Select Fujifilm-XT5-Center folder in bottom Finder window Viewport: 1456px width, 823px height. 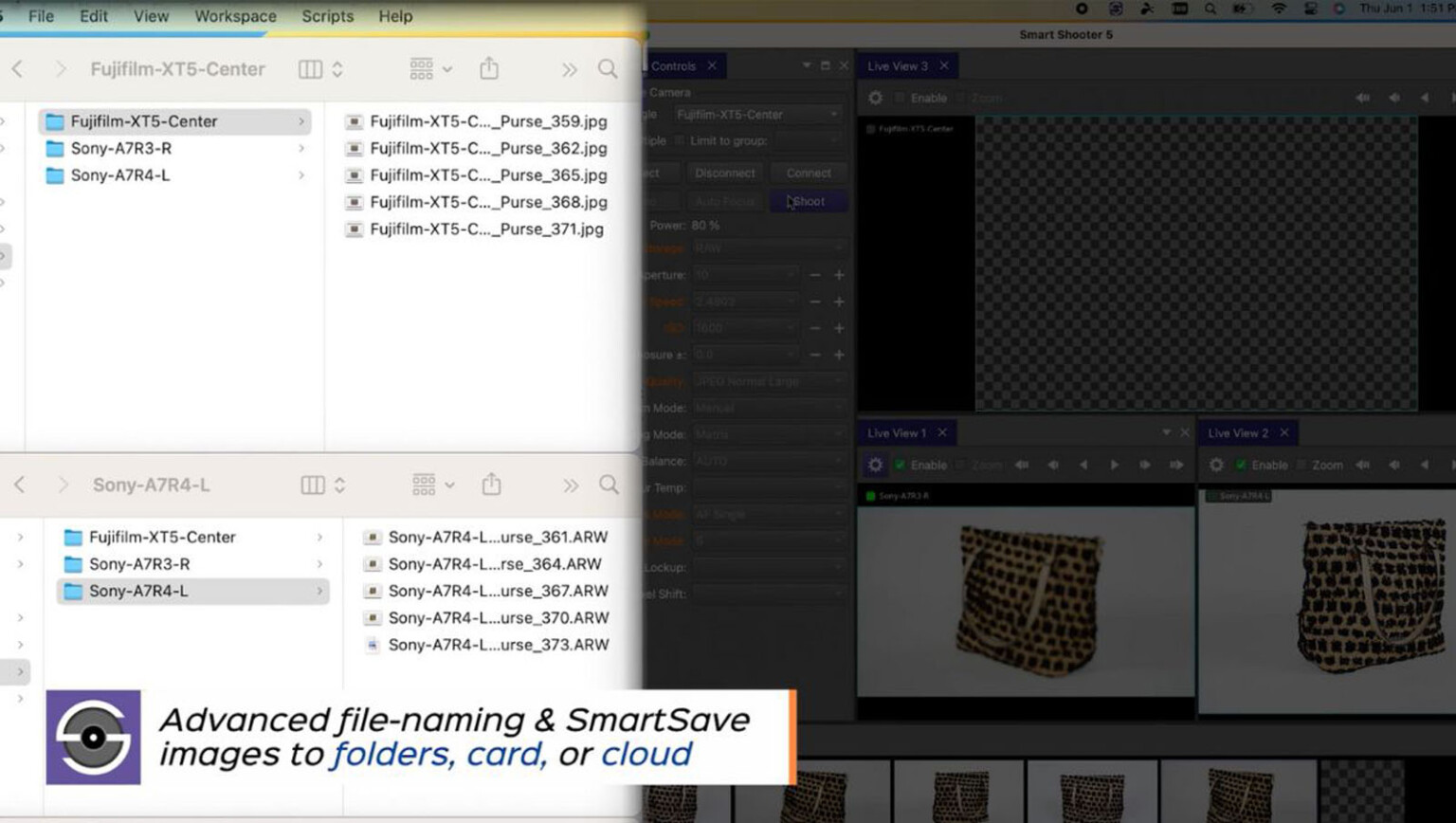(192, 537)
